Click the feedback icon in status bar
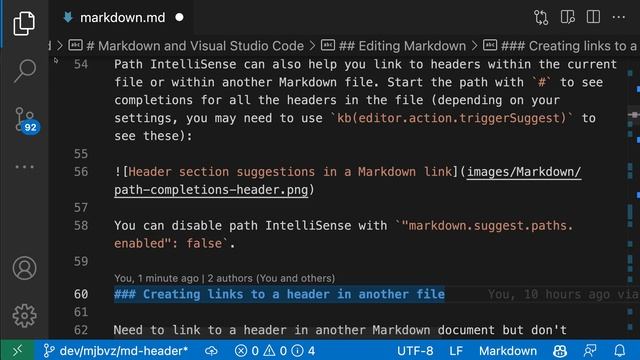The image size is (640, 360). pos(590,351)
